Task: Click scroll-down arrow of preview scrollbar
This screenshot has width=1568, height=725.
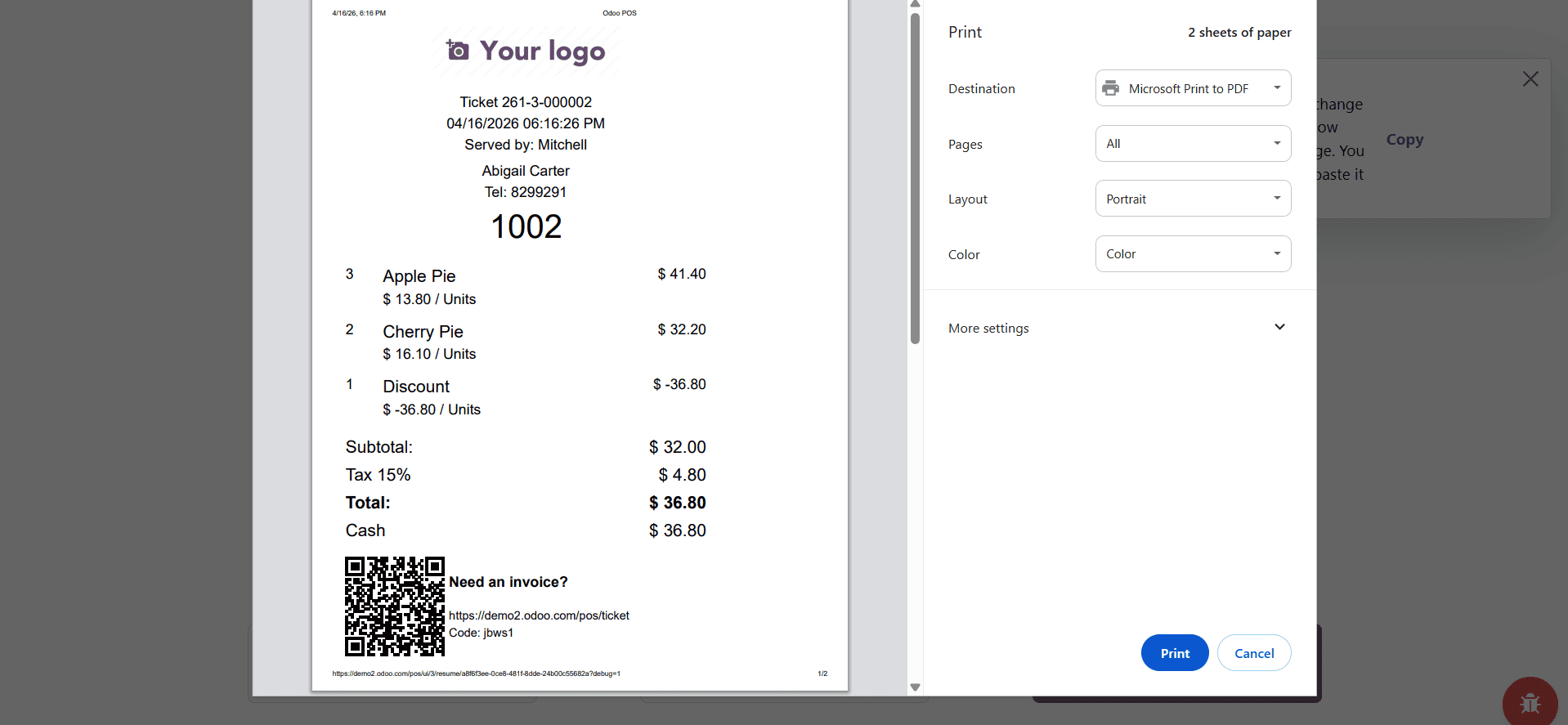Action: point(915,687)
